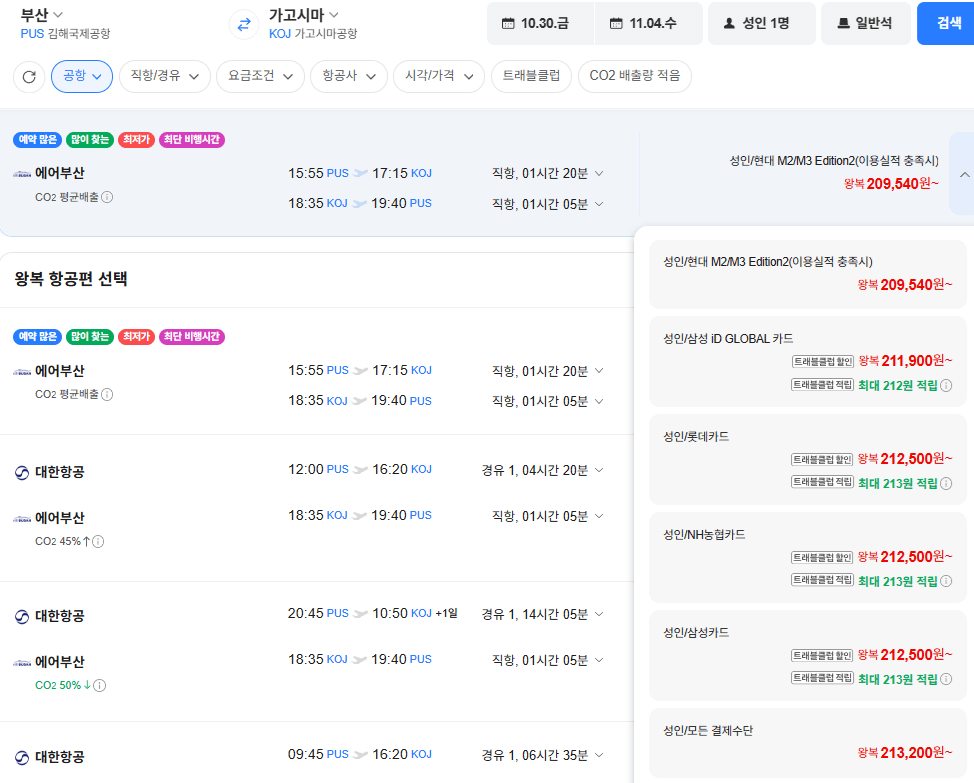The height and width of the screenshot is (783, 974).
Task: Click top card's 예약 많은 badge
Action: pyautogui.click(x=37, y=140)
